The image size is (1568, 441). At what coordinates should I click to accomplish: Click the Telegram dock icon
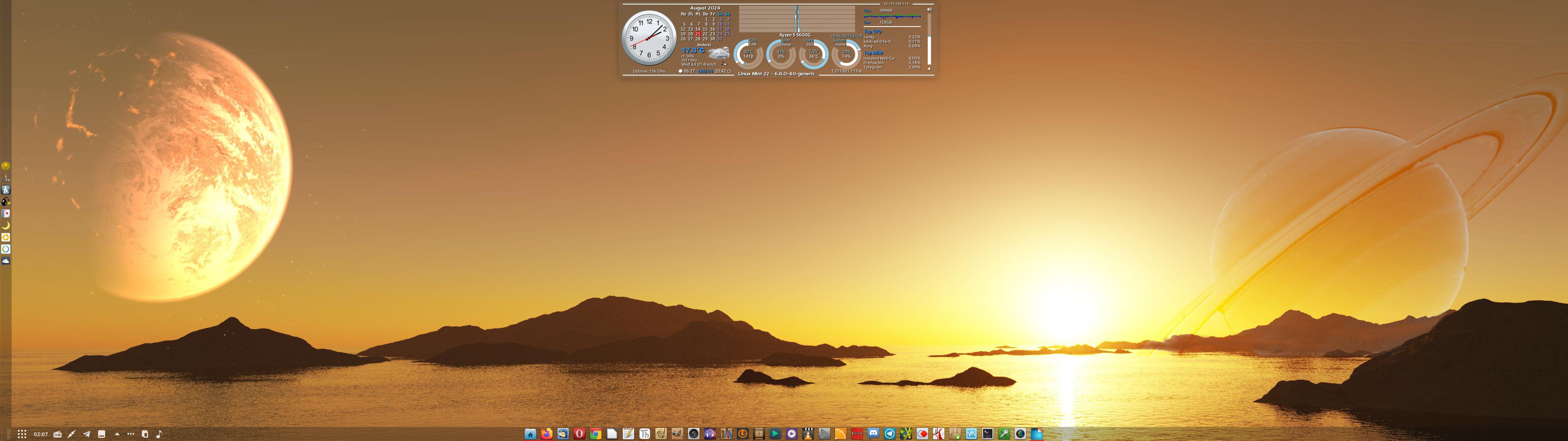pyautogui.click(x=890, y=434)
